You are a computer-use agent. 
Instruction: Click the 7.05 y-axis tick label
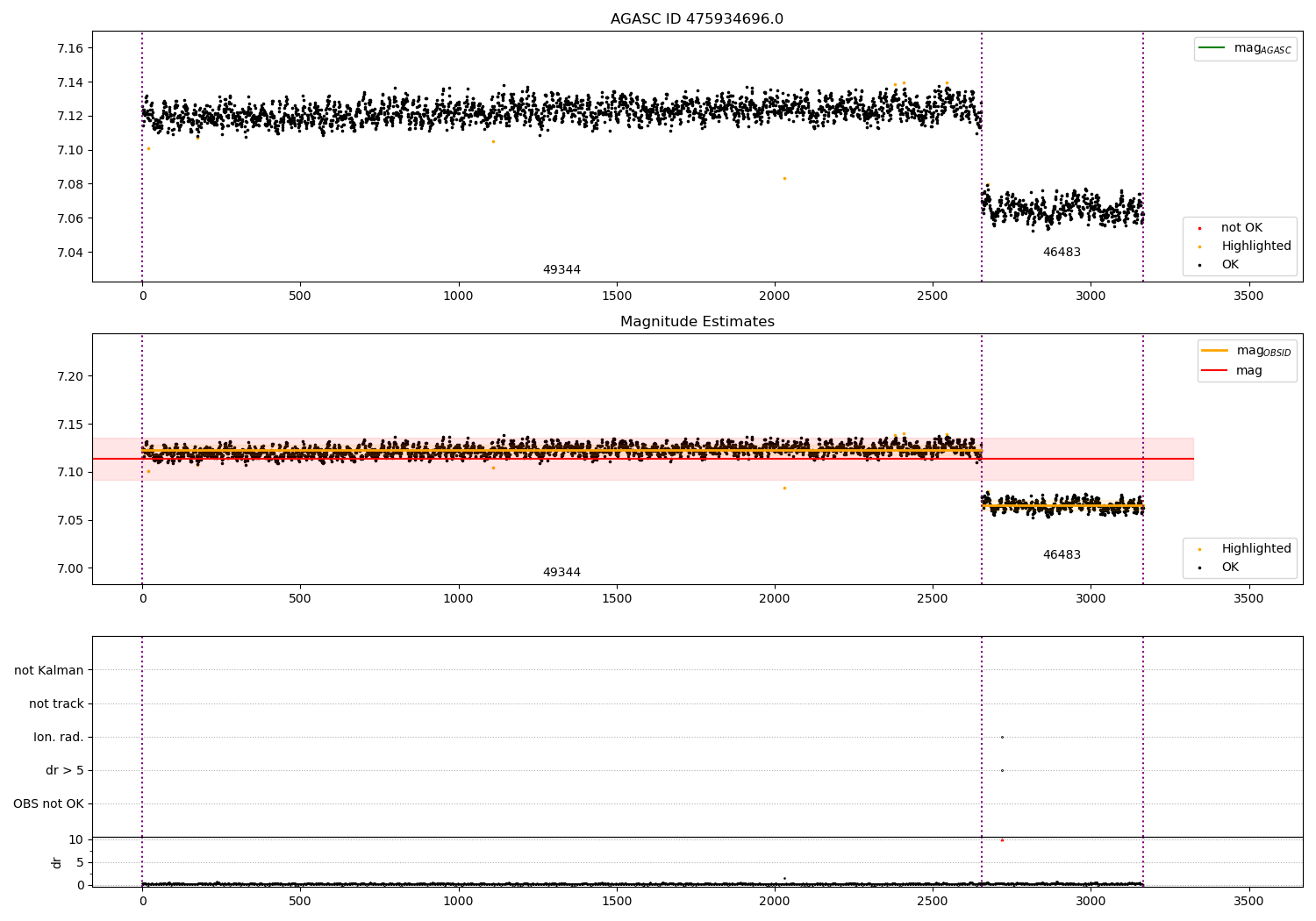[70, 520]
